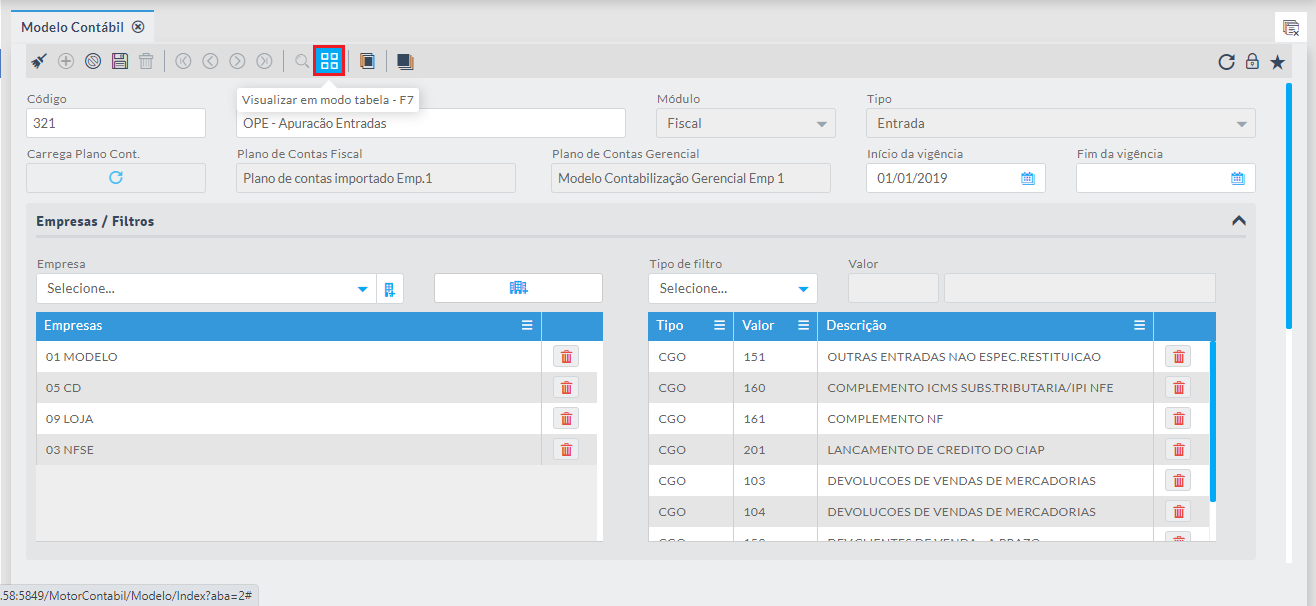
Task: Go to the next record arrow icon
Action: coord(237,61)
